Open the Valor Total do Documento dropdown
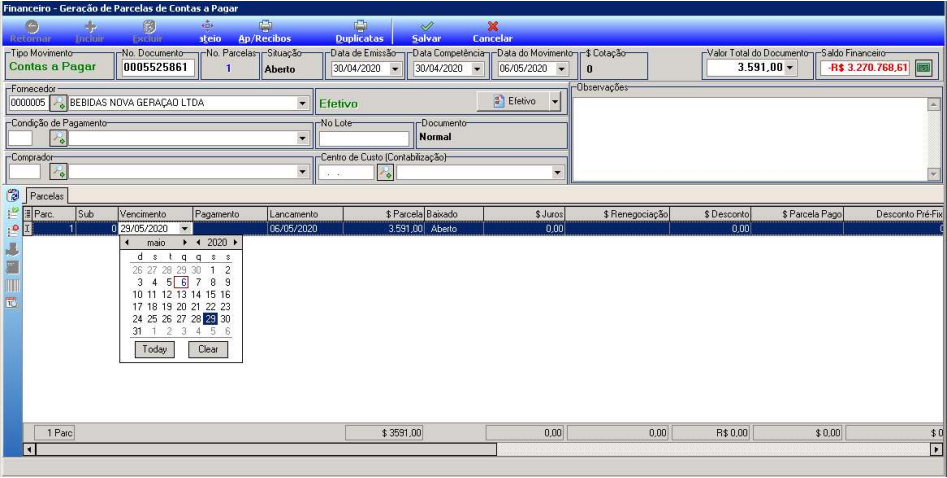The image size is (947, 478). (x=789, y=68)
